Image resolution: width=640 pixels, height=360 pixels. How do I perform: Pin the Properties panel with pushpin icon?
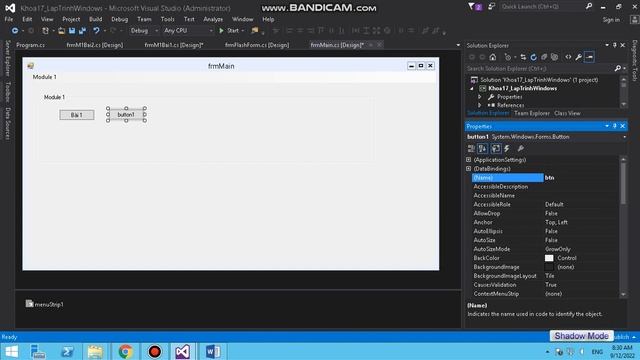[x=615, y=126]
